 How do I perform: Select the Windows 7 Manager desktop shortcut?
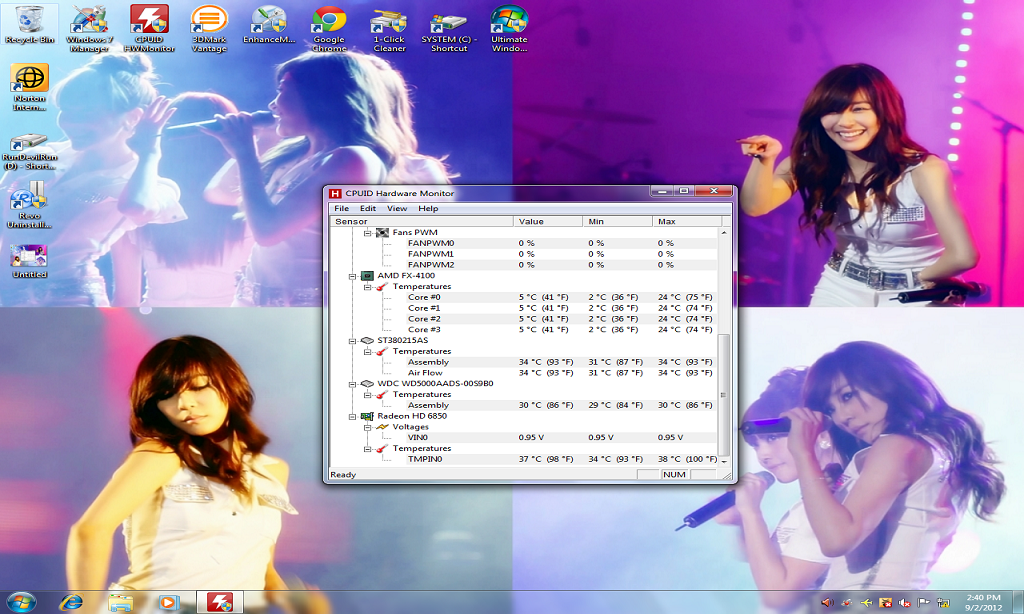click(89, 28)
